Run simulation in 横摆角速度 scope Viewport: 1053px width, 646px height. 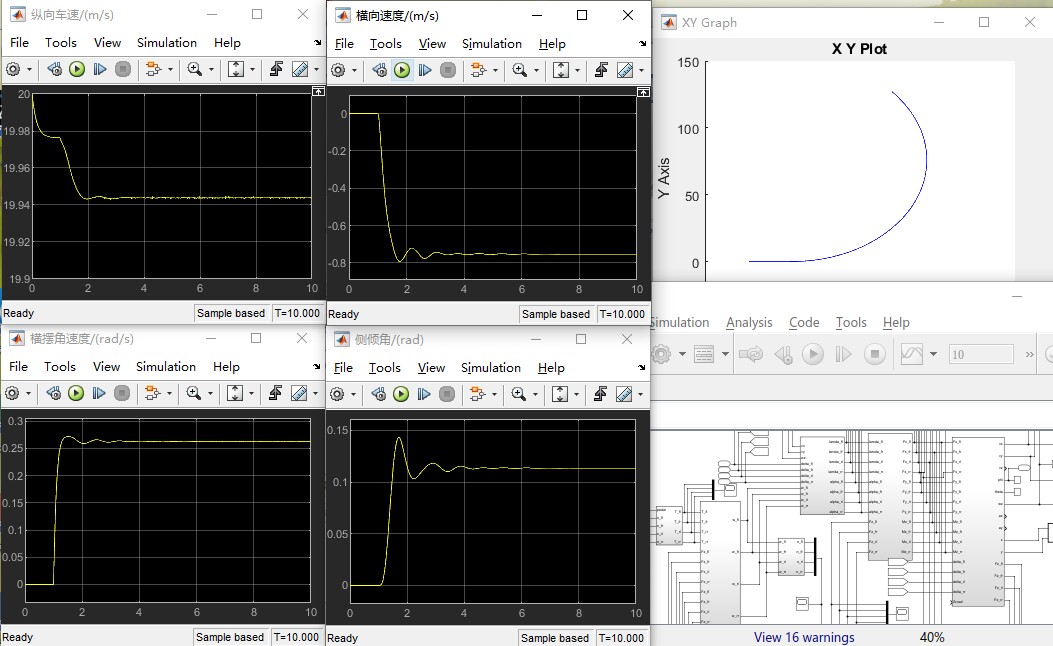click(x=76, y=394)
